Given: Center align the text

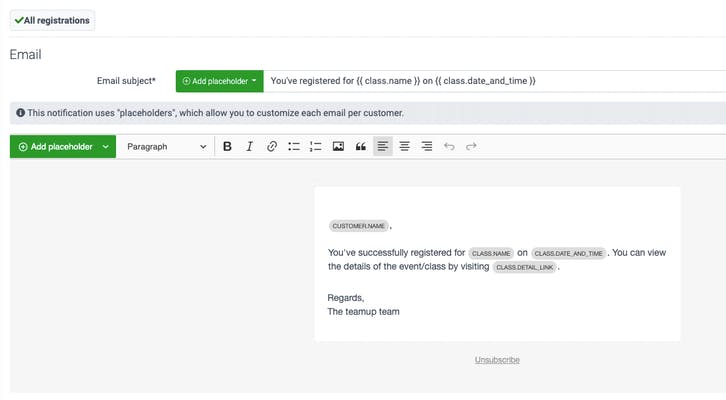Looking at the screenshot, I should [x=405, y=147].
